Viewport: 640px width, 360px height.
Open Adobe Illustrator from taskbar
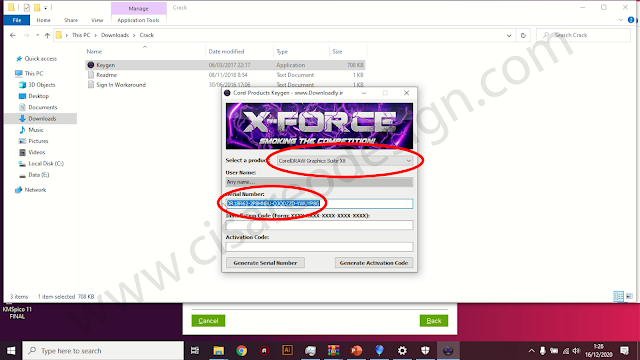287,351
